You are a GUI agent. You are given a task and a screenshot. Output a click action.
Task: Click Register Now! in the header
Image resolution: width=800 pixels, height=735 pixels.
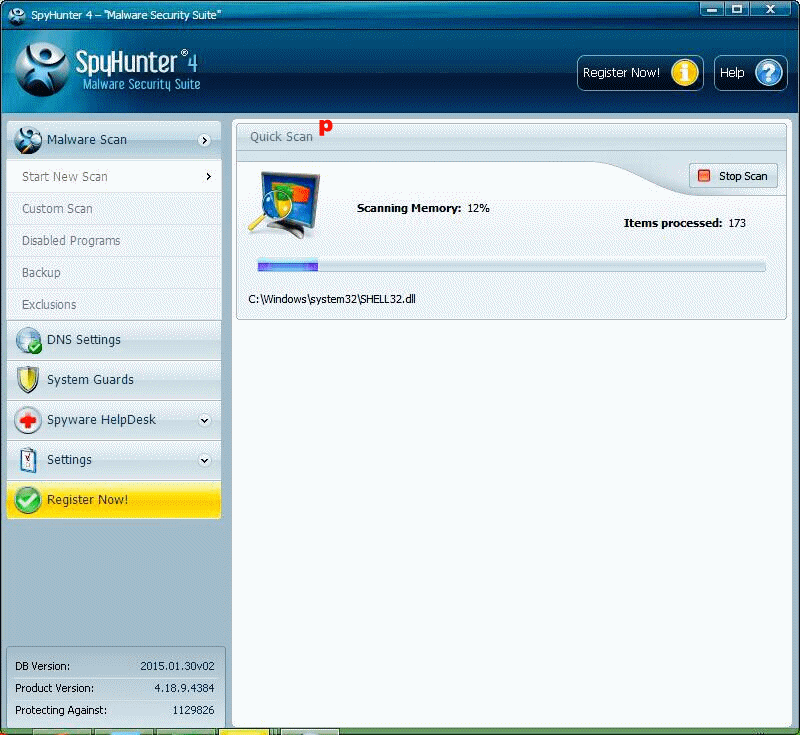click(640, 73)
